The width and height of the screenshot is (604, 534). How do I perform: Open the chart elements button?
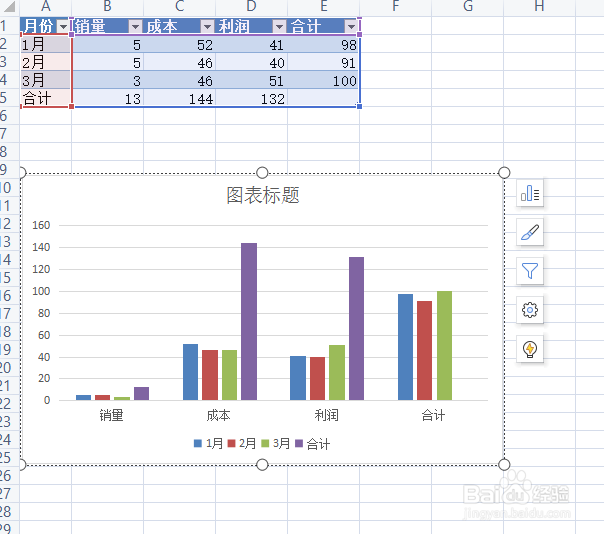tap(530, 193)
